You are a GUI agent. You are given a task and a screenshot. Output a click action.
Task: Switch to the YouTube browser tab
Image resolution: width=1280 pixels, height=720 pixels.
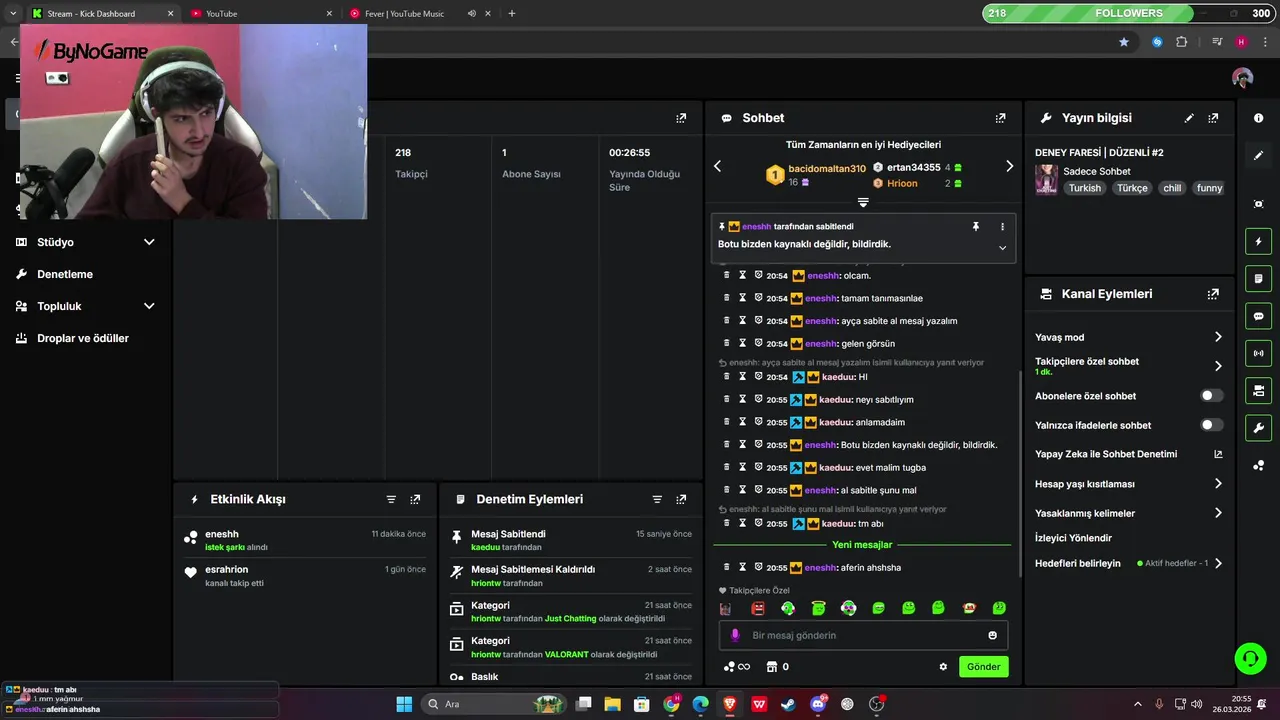point(262,14)
